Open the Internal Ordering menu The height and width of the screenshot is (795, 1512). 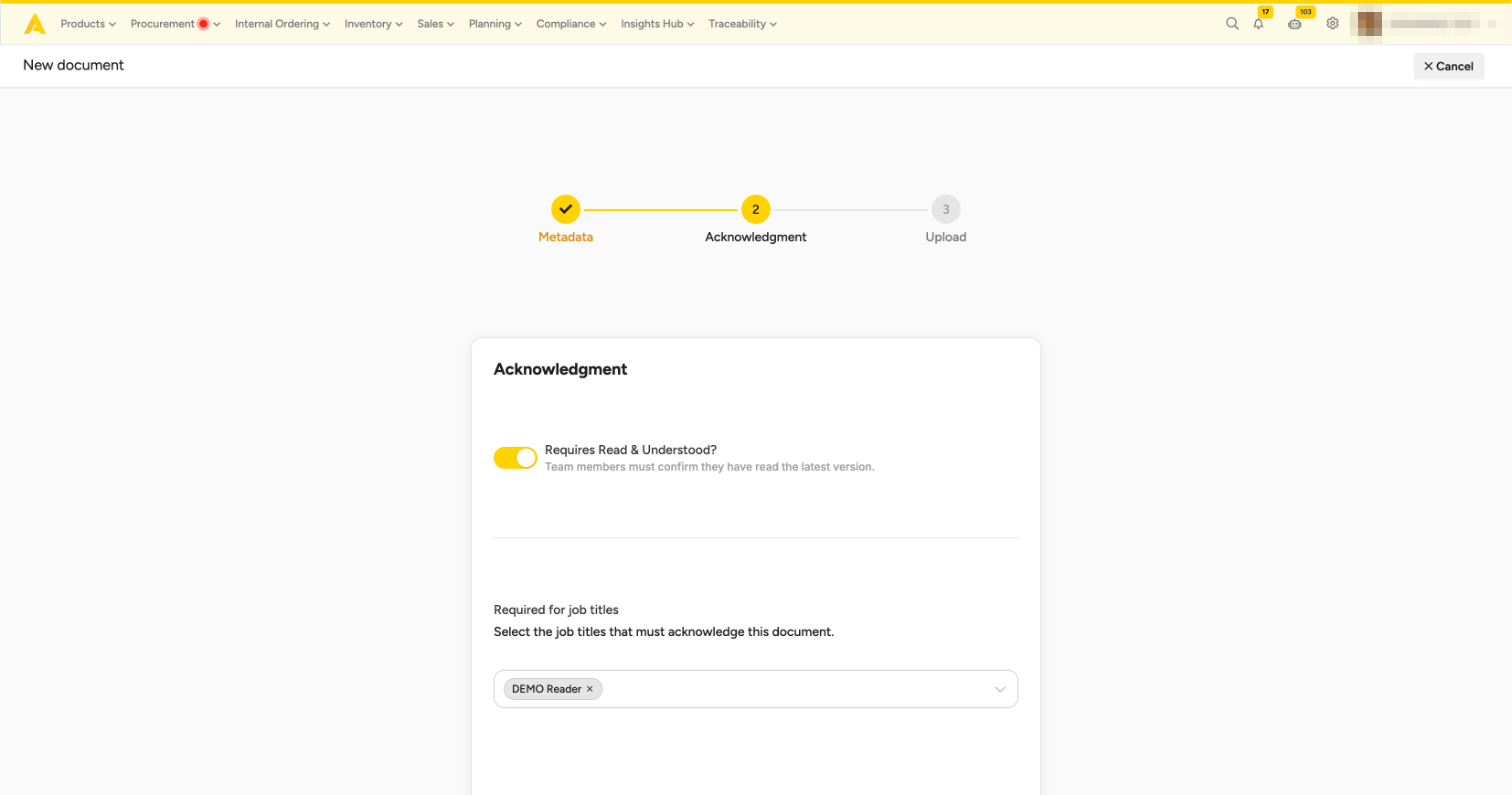click(282, 24)
